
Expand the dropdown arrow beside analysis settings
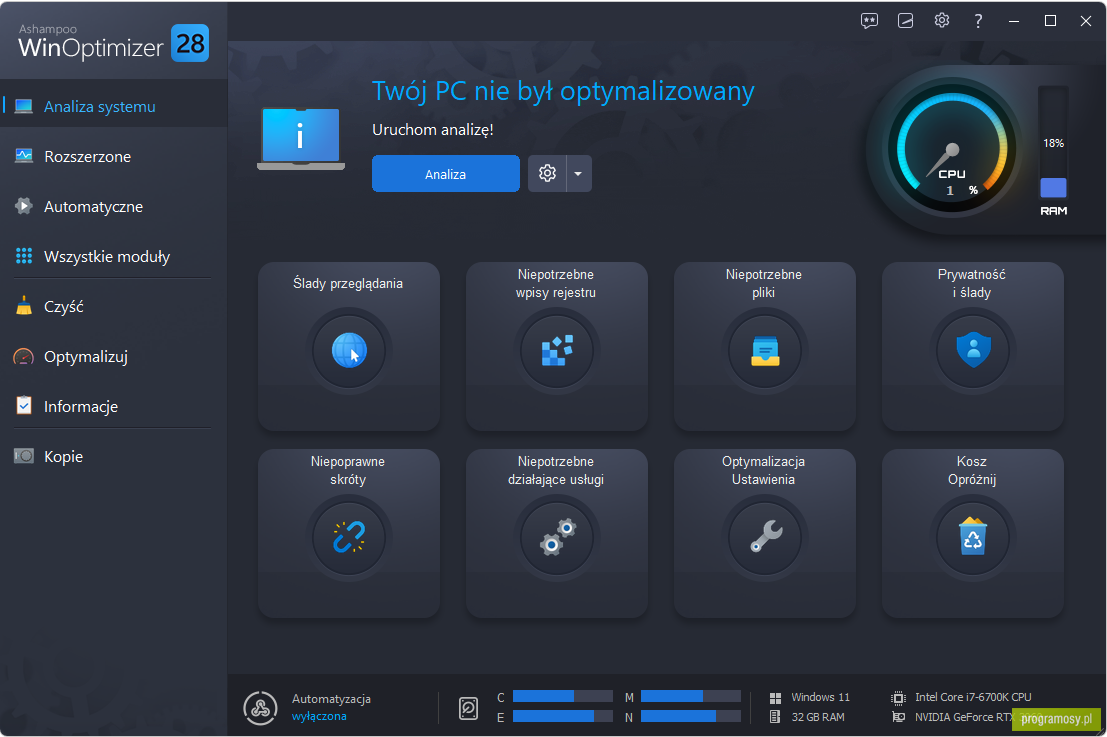click(579, 174)
